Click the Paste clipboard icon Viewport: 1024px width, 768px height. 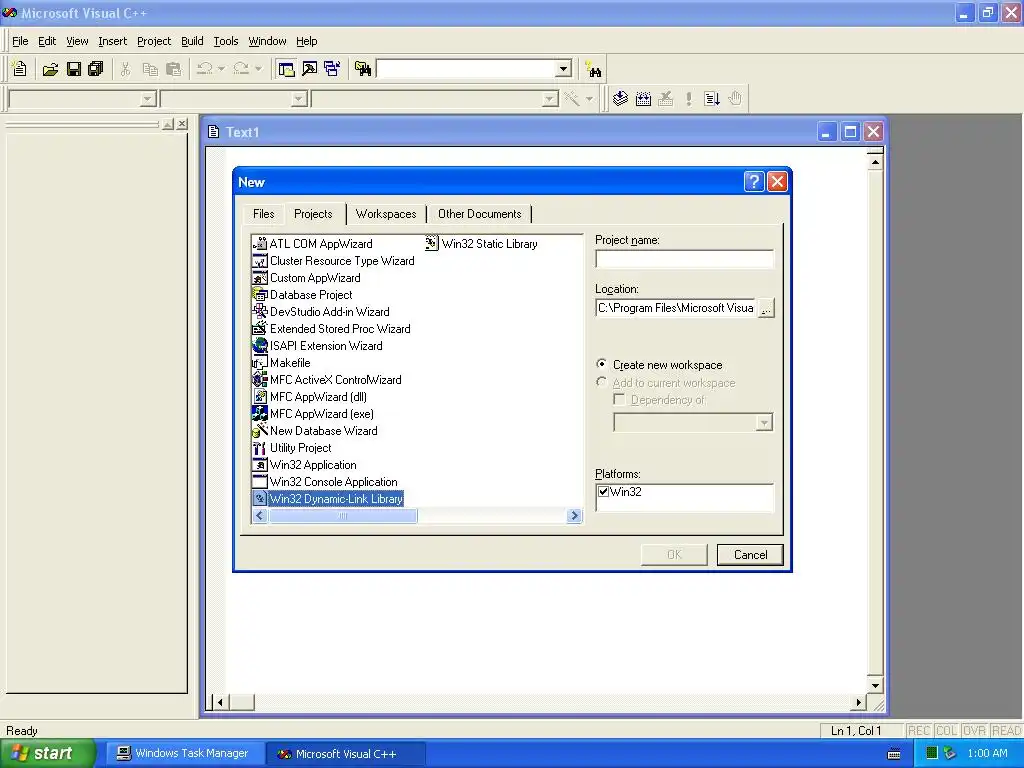pyautogui.click(x=173, y=69)
